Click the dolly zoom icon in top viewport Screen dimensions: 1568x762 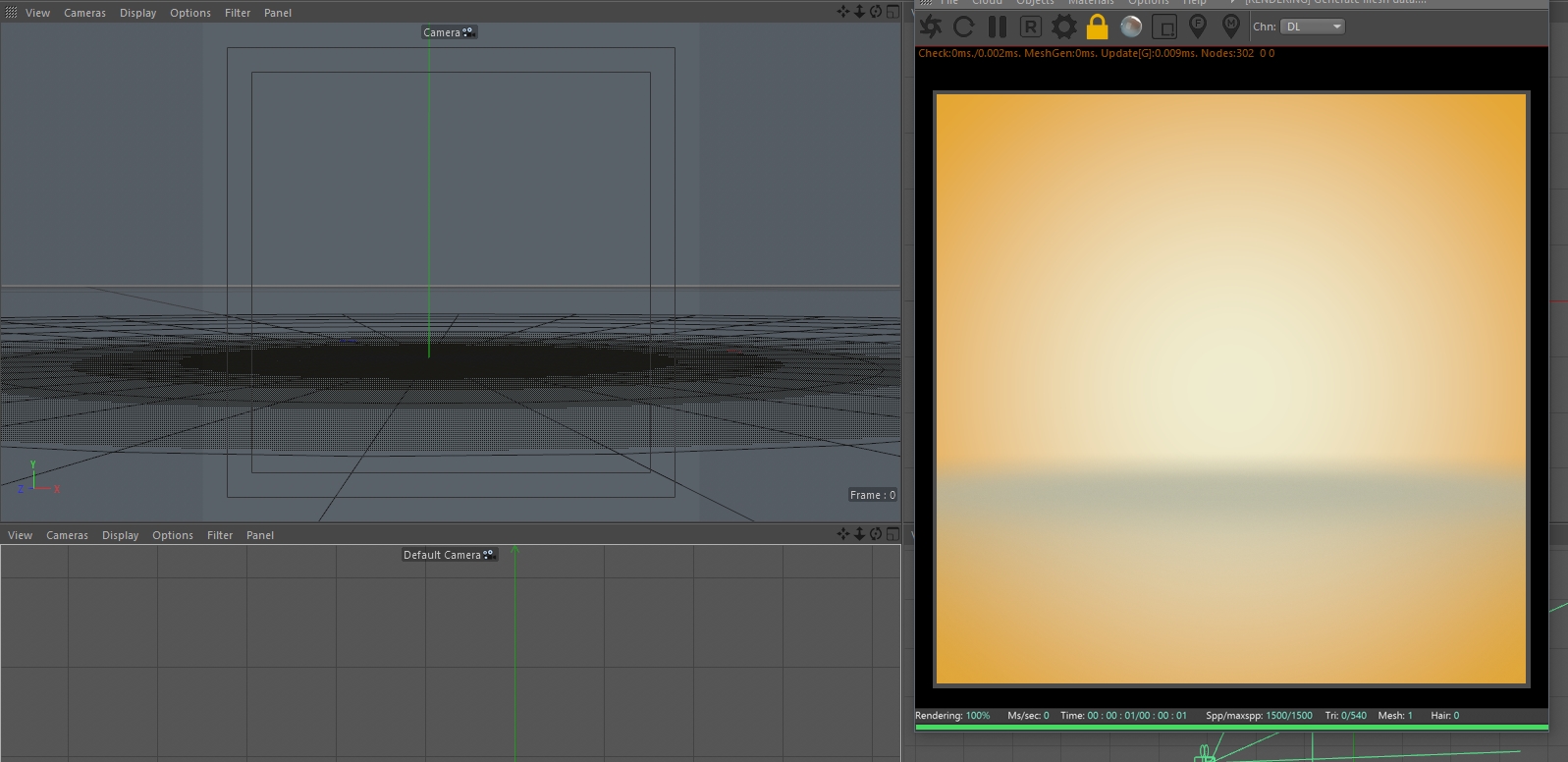859,12
